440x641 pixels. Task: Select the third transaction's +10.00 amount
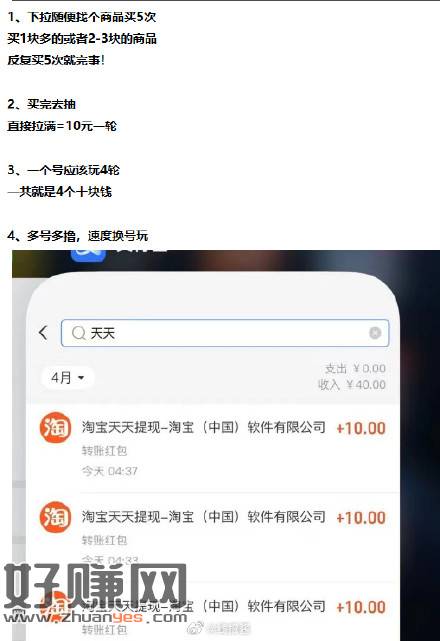pyautogui.click(x=361, y=607)
